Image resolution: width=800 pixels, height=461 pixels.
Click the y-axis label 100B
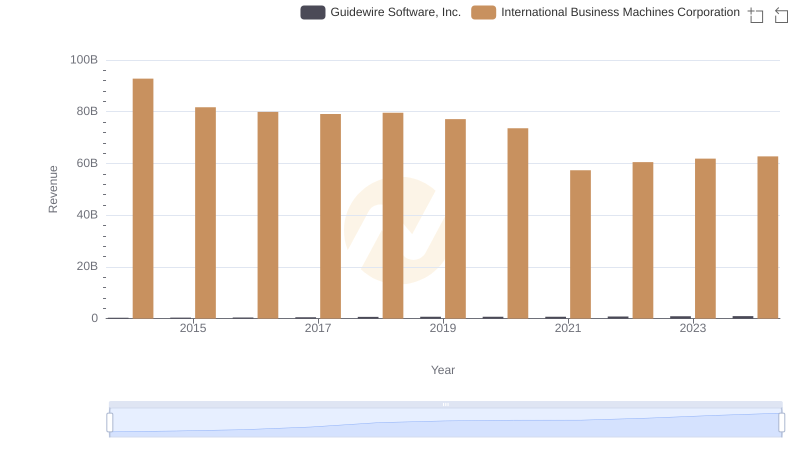84,60
